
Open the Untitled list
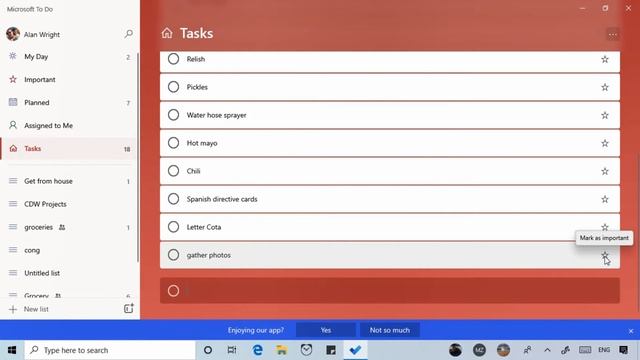point(69,273)
